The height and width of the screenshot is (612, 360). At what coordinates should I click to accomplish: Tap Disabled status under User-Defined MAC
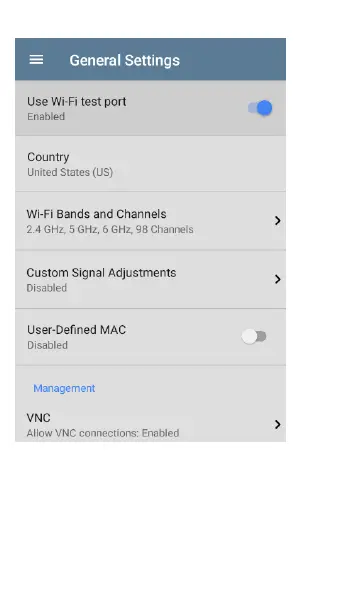coord(47,345)
